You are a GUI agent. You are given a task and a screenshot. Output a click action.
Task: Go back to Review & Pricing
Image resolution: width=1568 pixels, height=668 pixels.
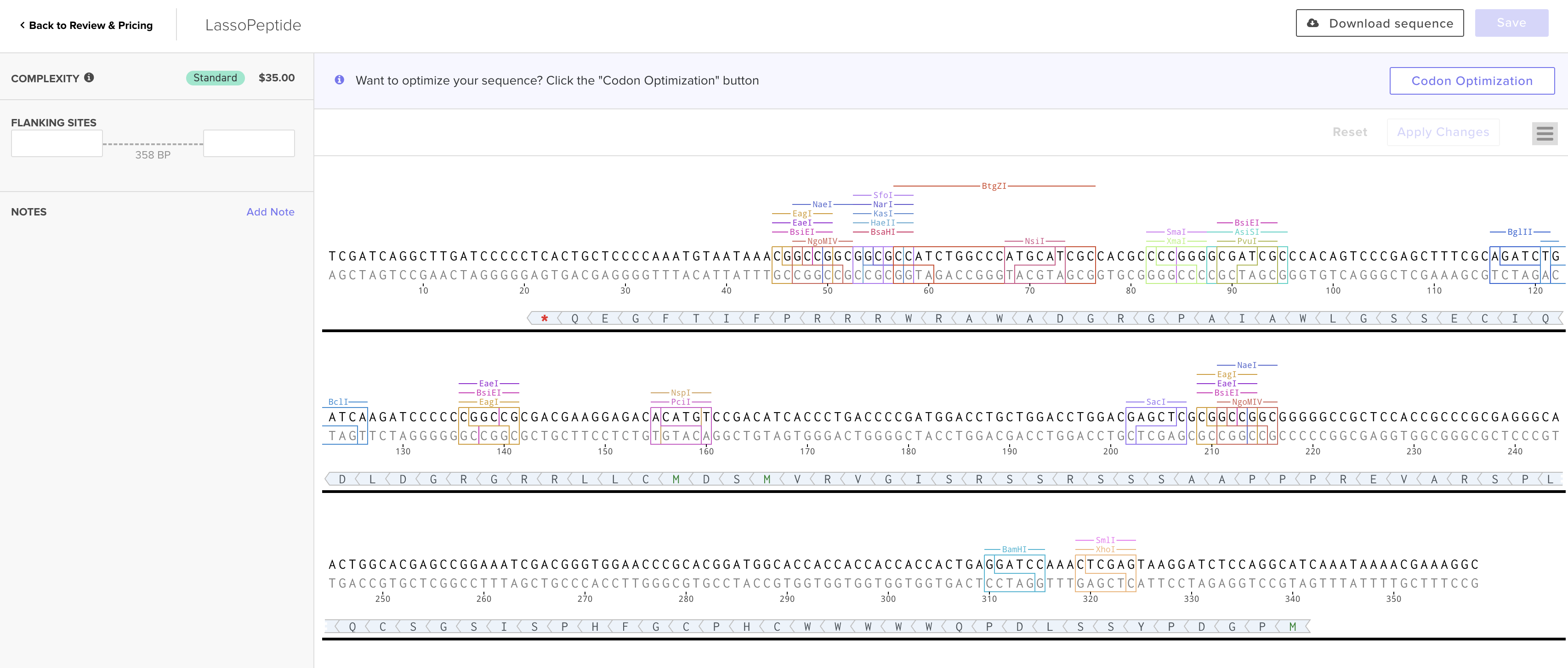point(91,25)
